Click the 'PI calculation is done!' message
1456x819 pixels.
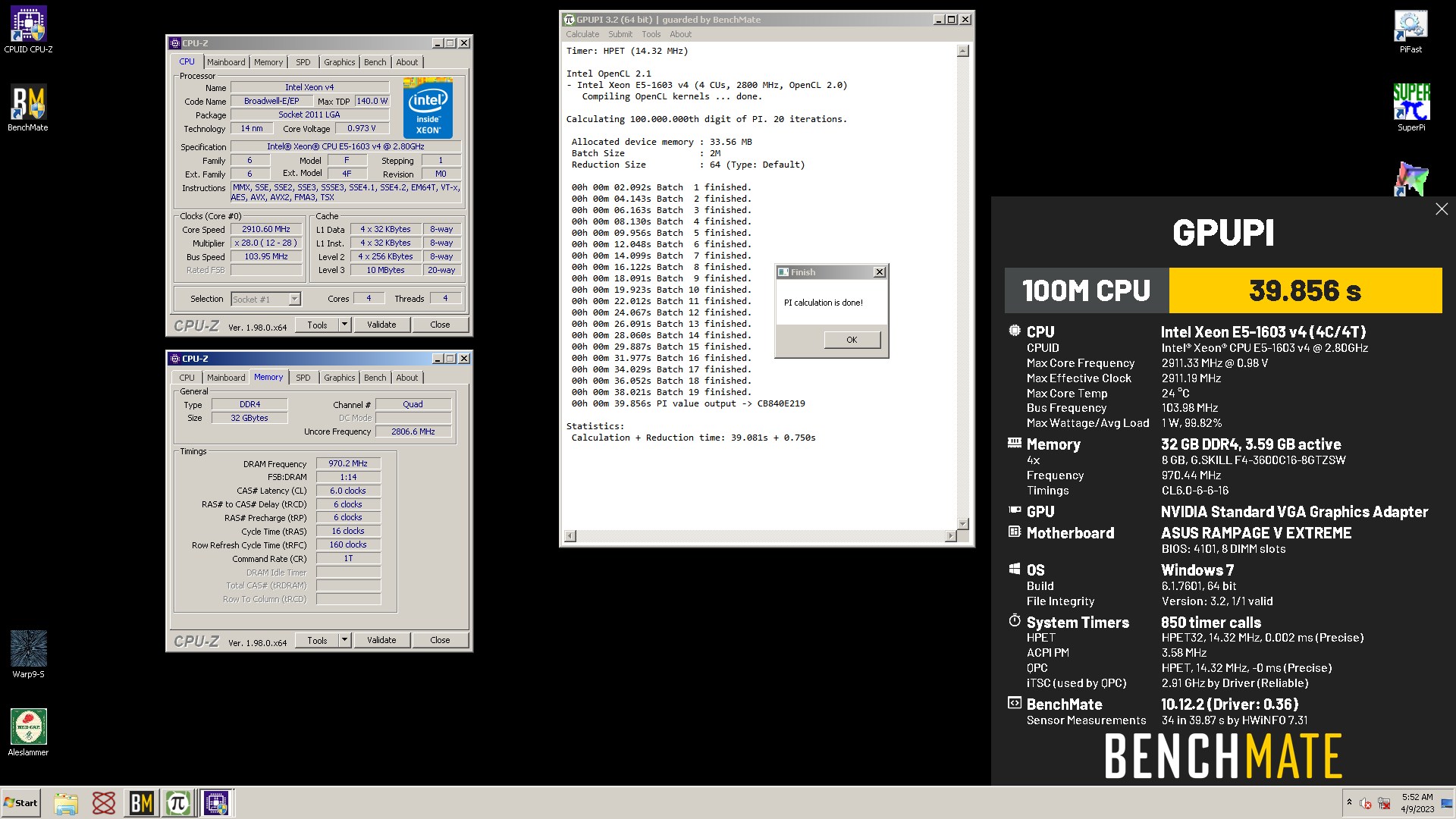click(823, 303)
